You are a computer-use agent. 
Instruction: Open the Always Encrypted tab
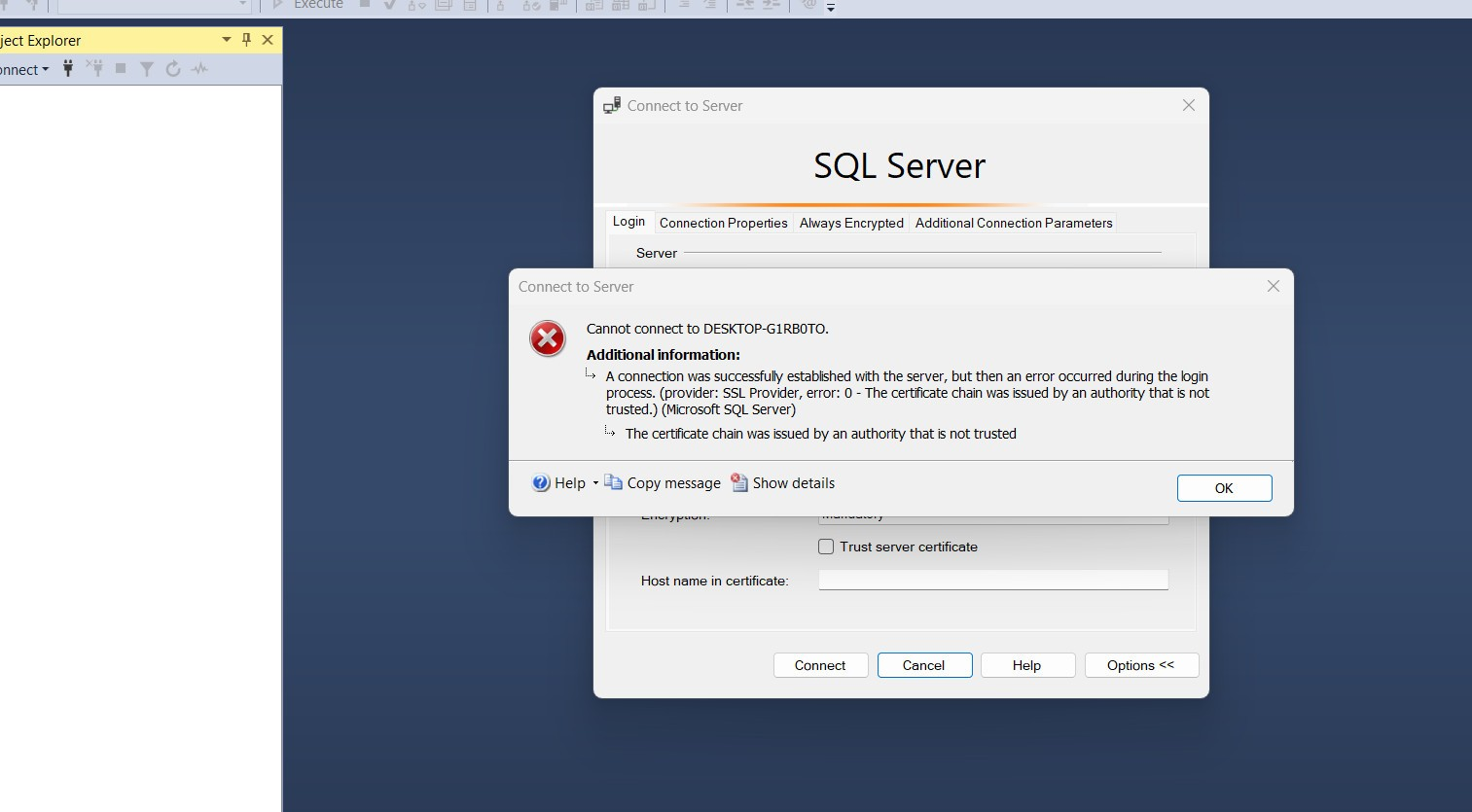[851, 223]
